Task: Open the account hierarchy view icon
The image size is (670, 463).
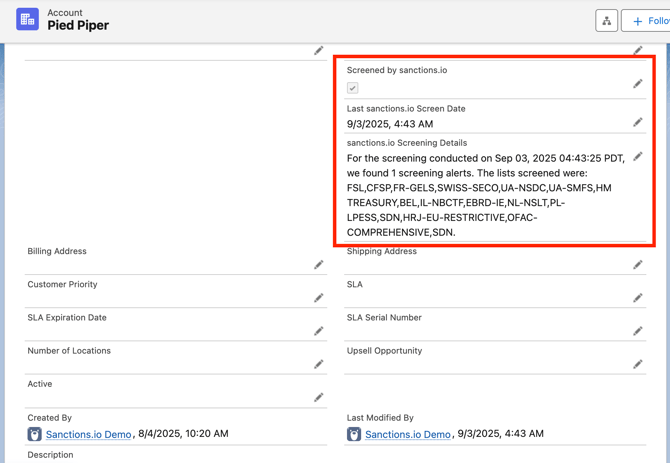Action: (x=606, y=21)
